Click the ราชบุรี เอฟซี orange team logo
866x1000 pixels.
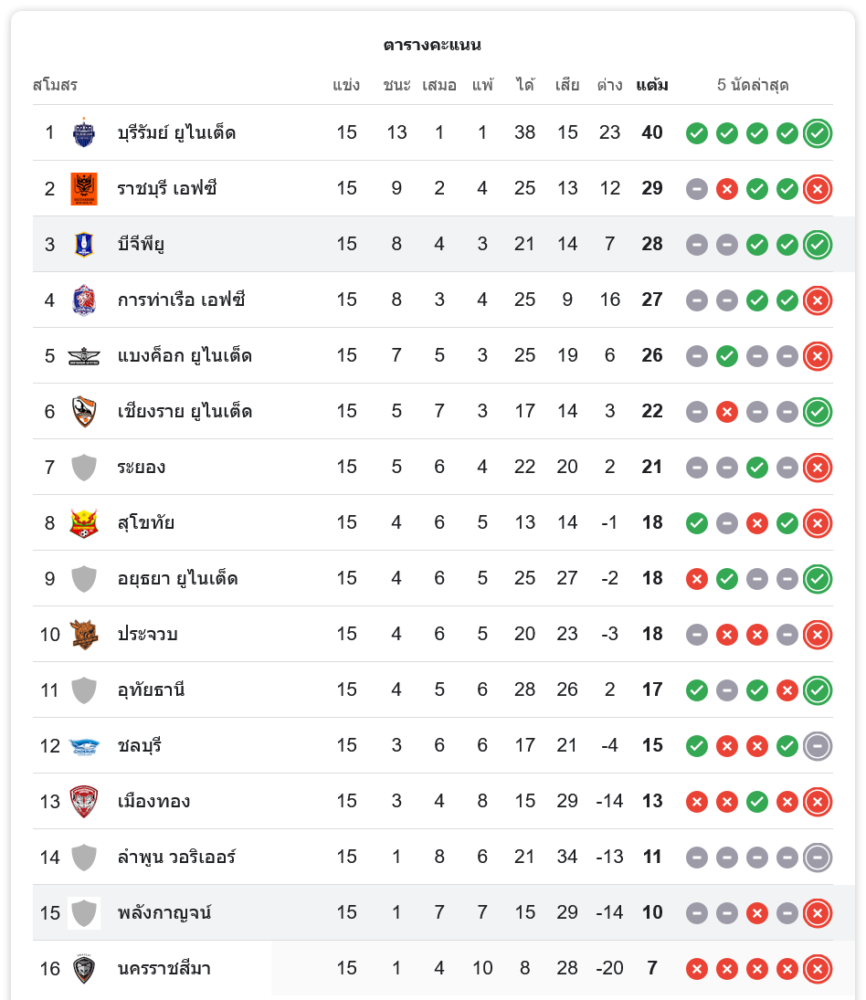point(84,188)
